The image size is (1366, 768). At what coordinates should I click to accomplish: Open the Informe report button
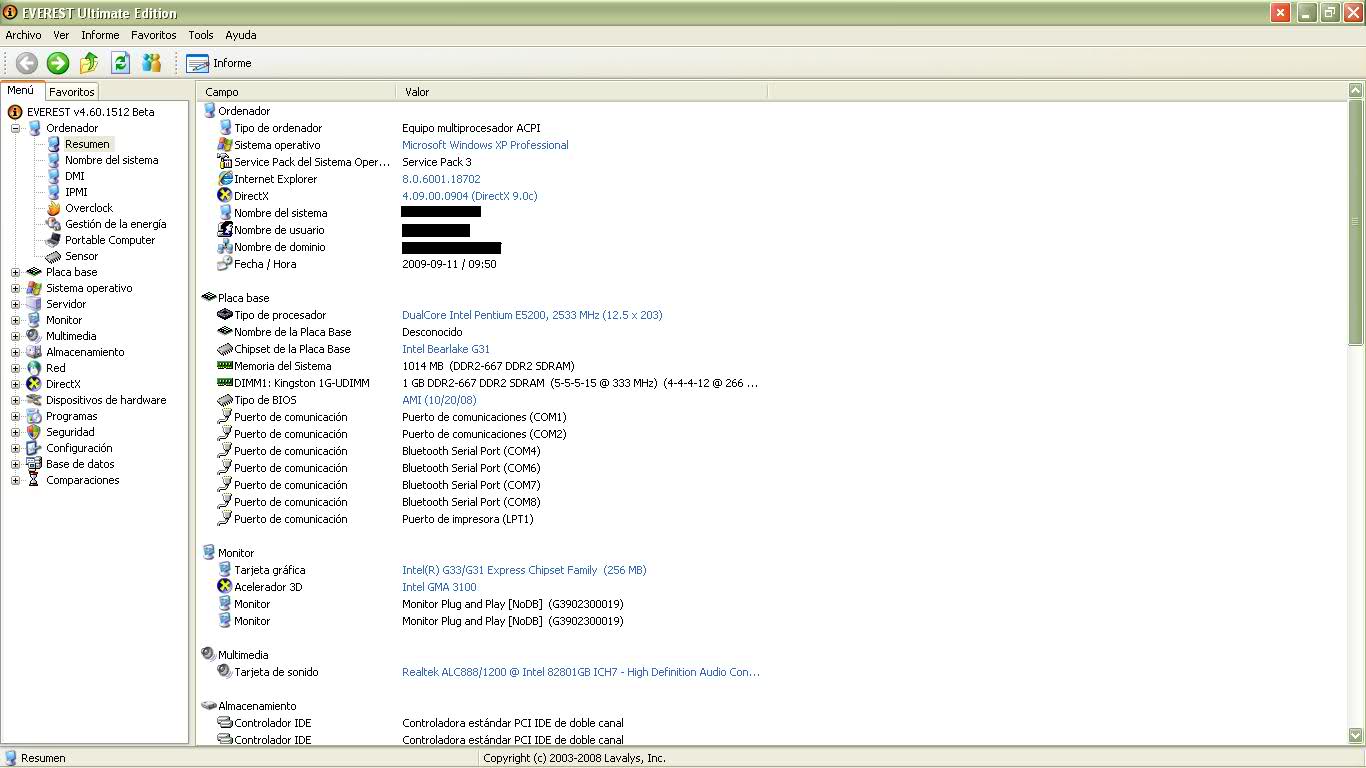point(219,63)
